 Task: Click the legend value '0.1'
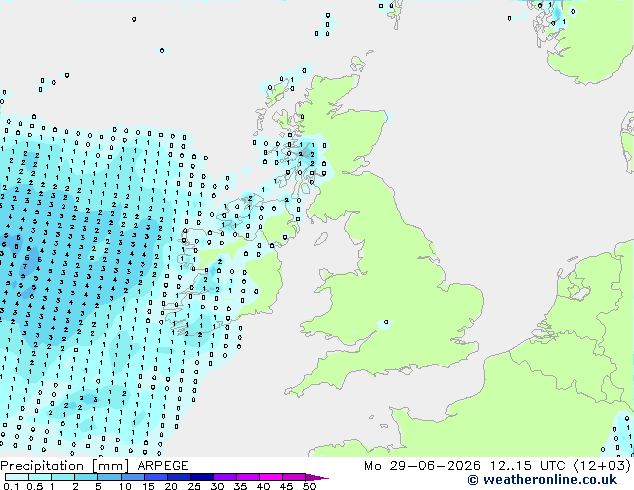(x=11, y=486)
